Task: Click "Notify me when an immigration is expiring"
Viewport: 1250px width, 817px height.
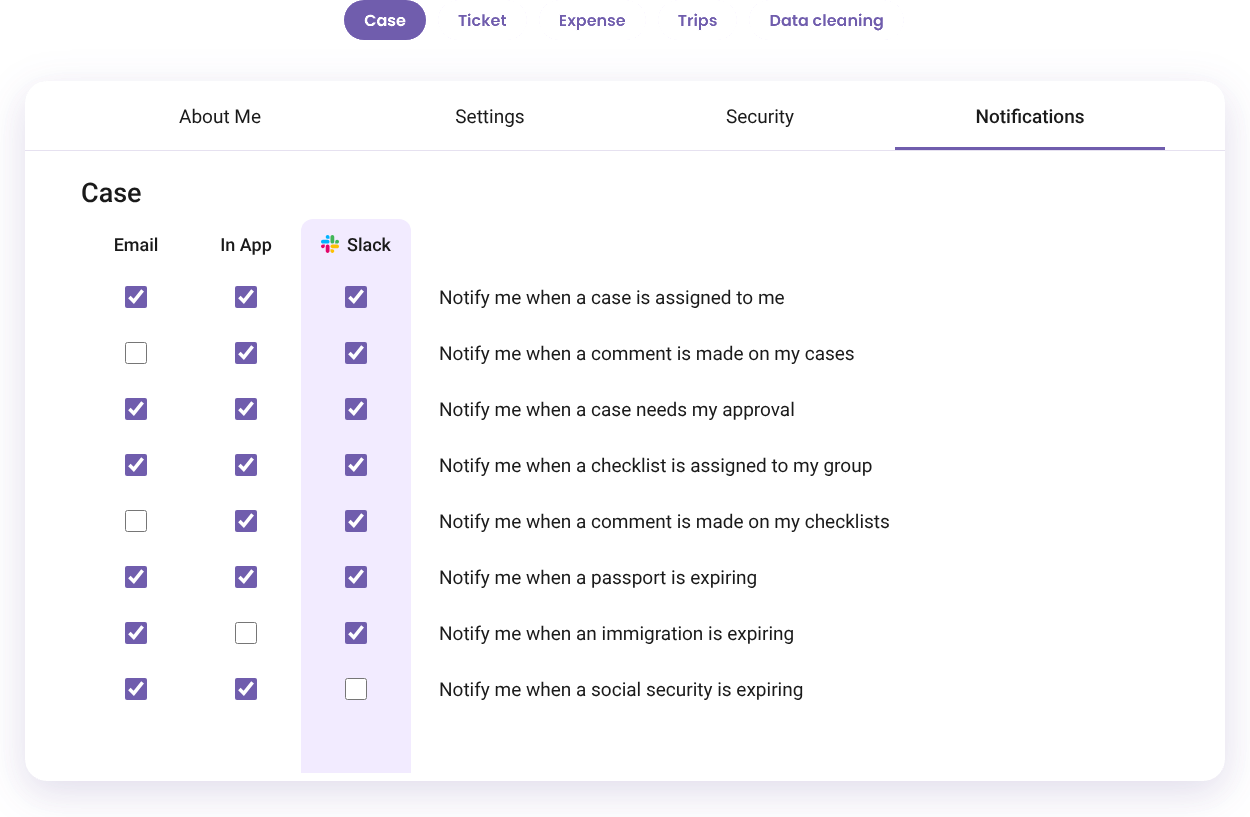Action: pyautogui.click(x=616, y=634)
